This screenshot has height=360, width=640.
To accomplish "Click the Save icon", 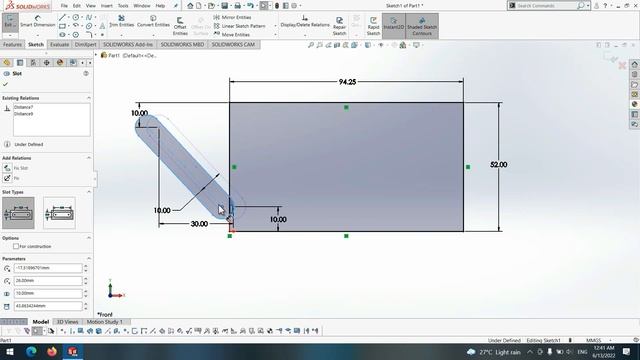I will pyautogui.click(x=224, y=6).
